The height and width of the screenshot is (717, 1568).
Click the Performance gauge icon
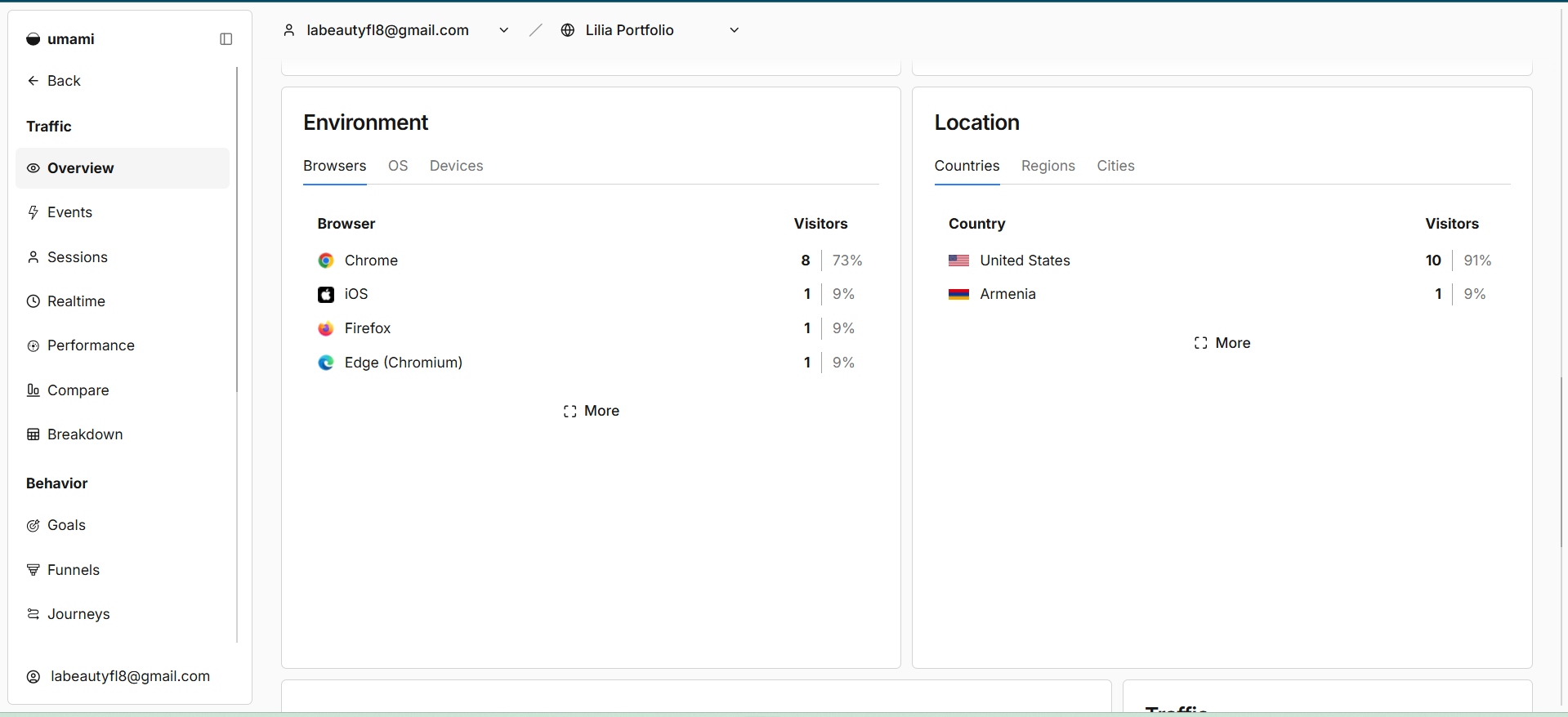(33, 345)
